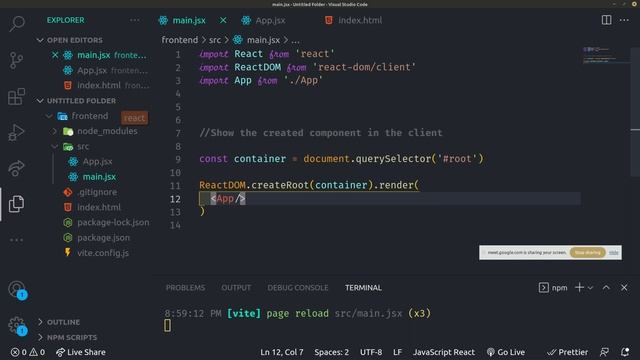
Task: Change JavaScript React language mode
Action: click(444, 352)
